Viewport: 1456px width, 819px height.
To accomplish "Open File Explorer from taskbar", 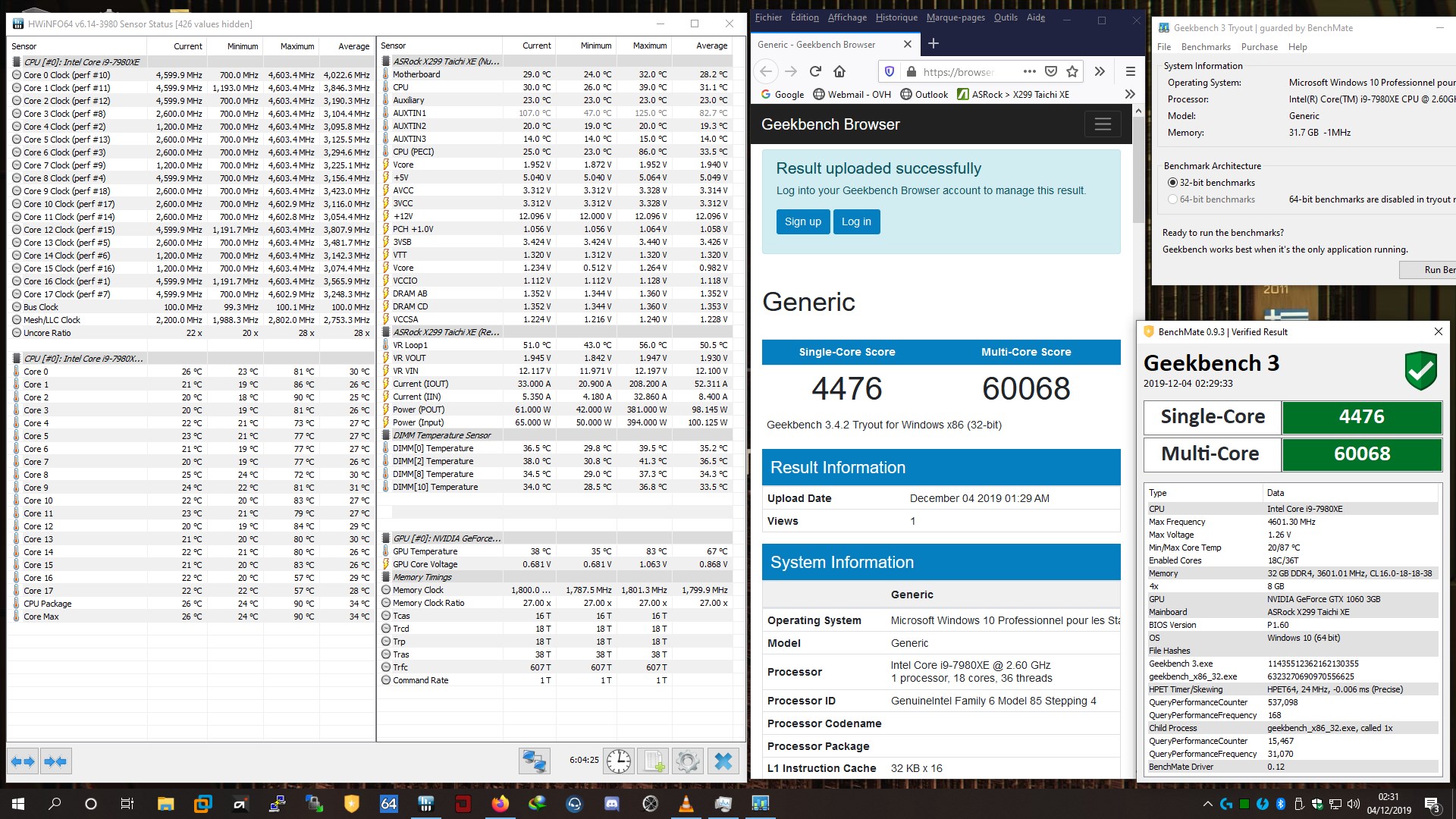I will pyautogui.click(x=165, y=804).
